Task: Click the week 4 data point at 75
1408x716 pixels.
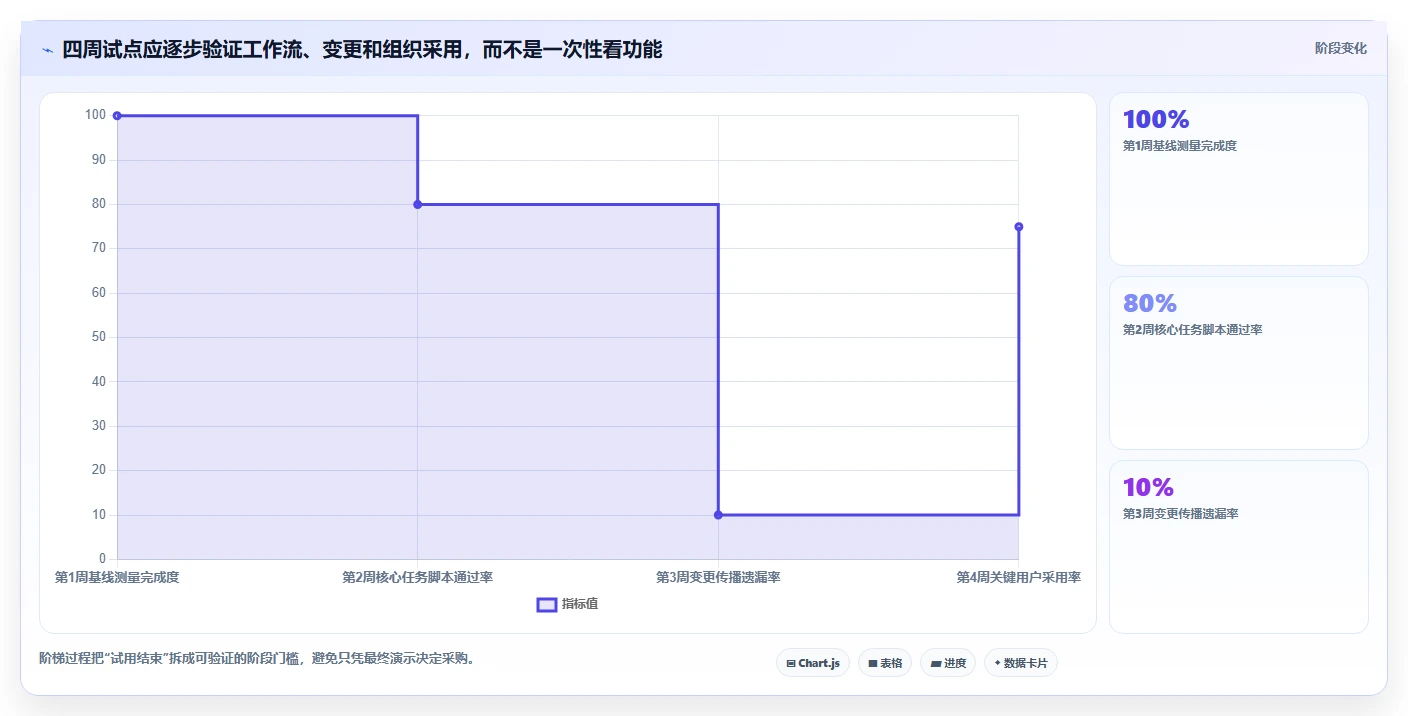Action: tap(1019, 227)
